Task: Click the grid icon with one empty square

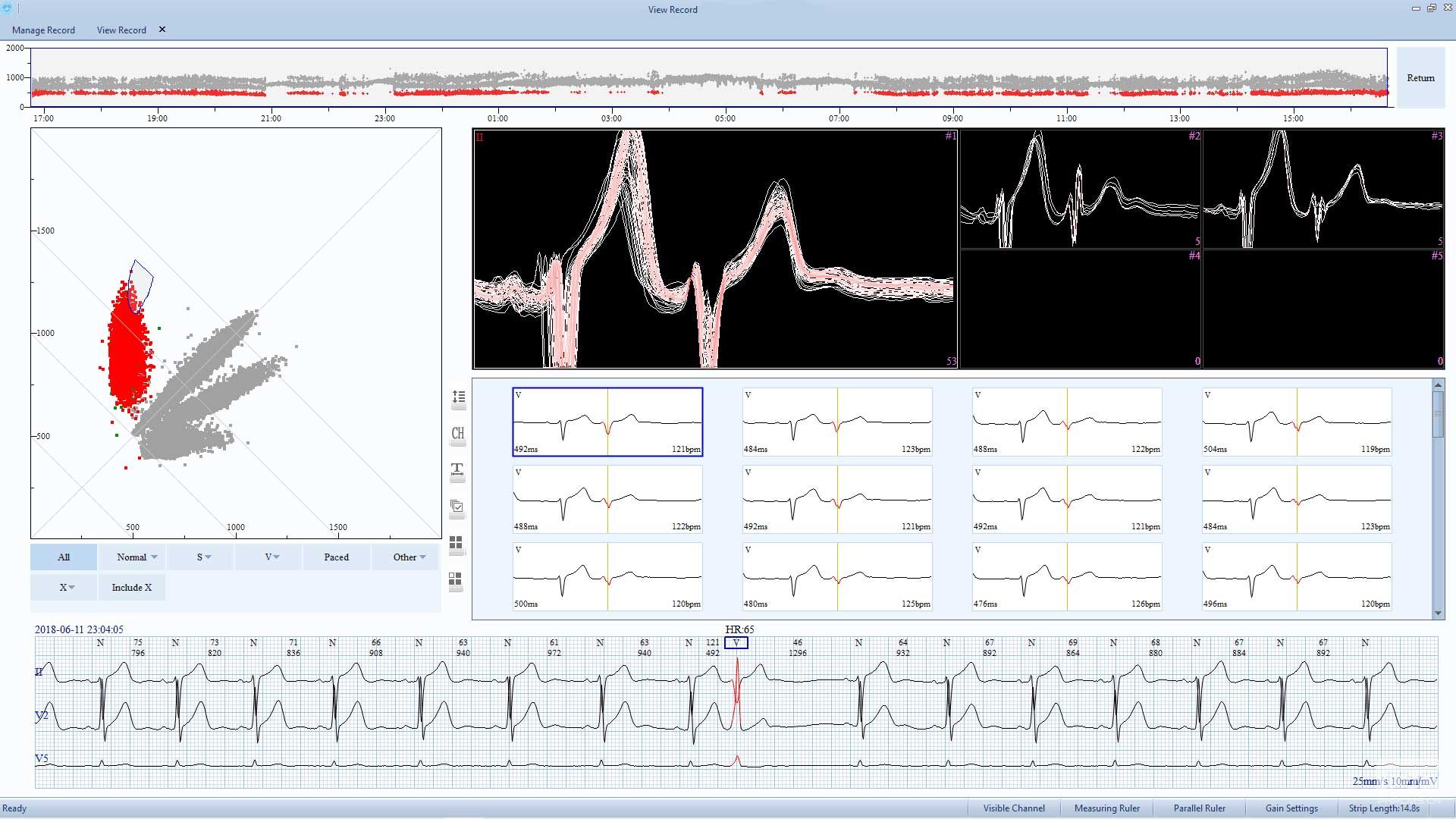Action: (456, 581)
